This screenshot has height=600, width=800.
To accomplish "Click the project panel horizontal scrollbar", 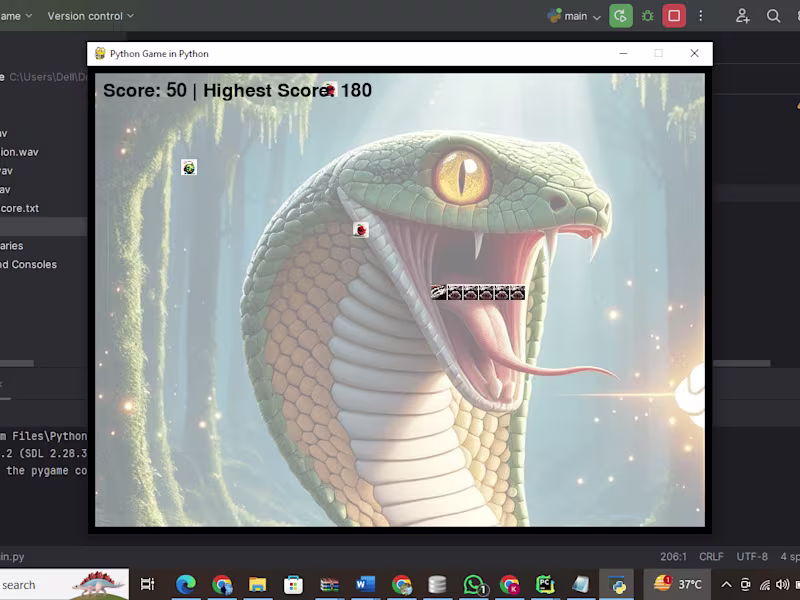I will (x=17, y=363).
